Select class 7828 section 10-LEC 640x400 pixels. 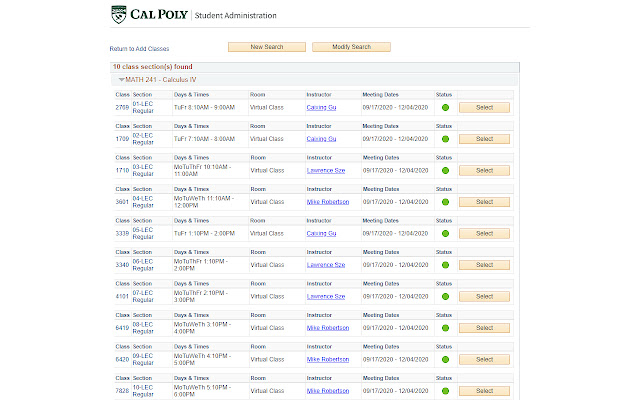(484, 391)
